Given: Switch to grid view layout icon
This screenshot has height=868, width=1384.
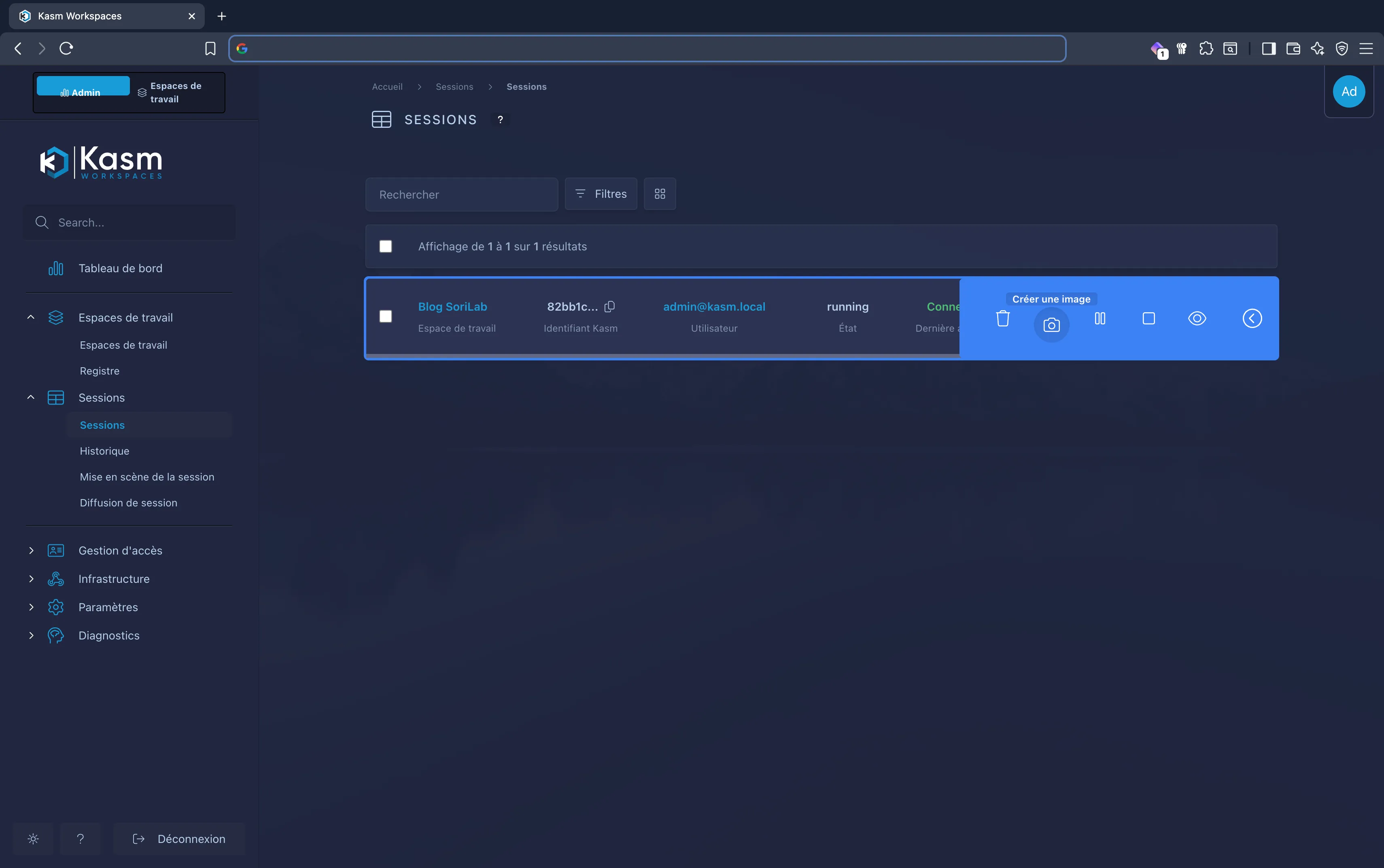Looking at the screenshot, I should pos(660,194).
